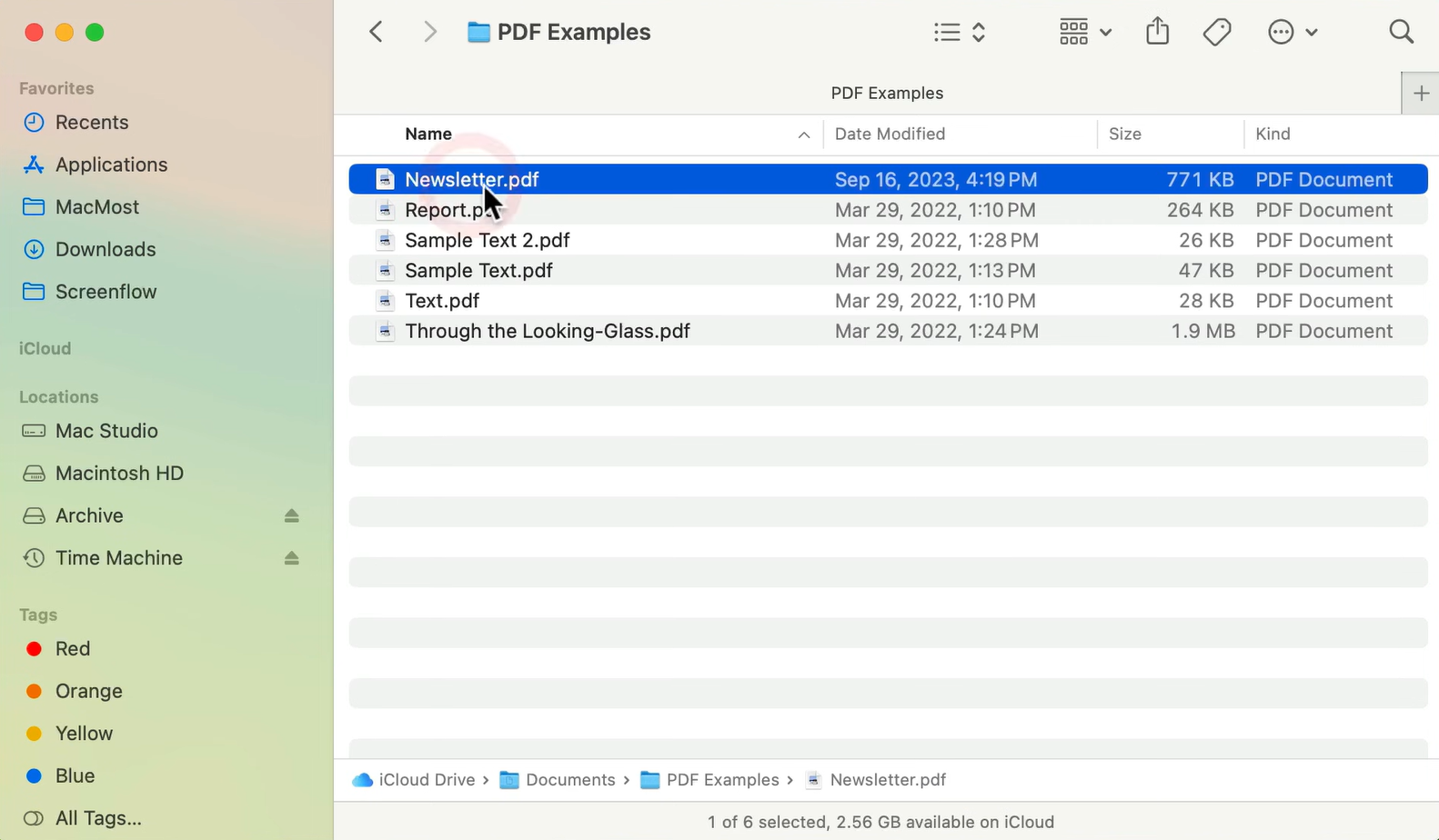The width and height of the screenshot is (1439, 840).
Task: Select Text.pdf in the list
Action: 888,301
